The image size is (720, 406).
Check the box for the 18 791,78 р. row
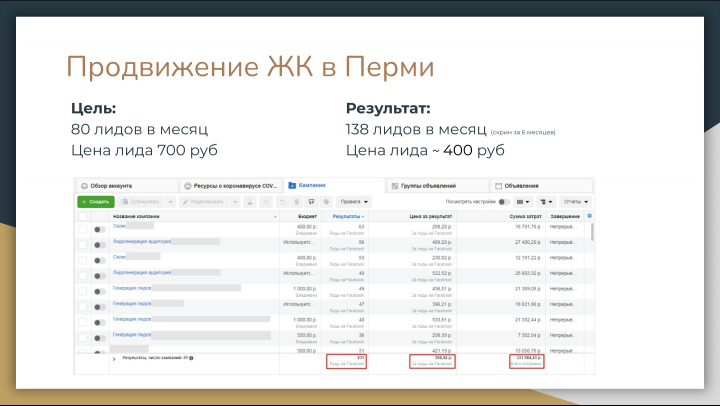[x=83, y=229]
